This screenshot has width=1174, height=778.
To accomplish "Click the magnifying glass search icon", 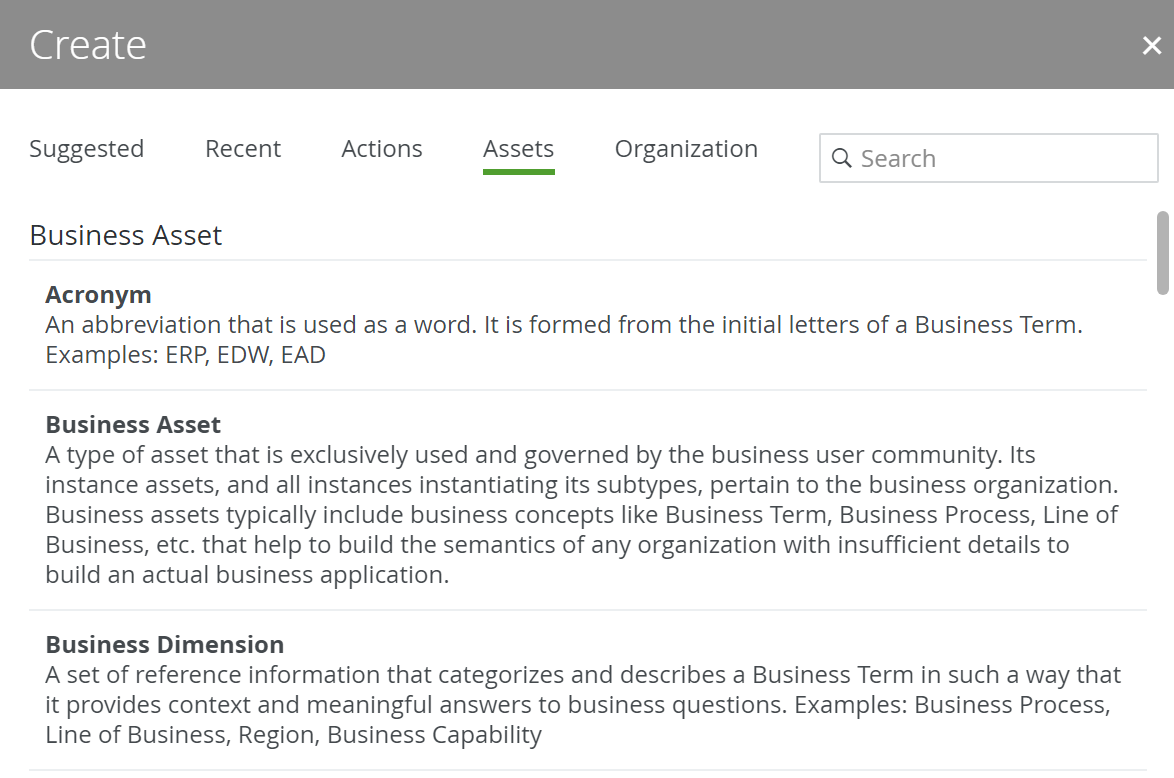I will [x=842, y=158].
